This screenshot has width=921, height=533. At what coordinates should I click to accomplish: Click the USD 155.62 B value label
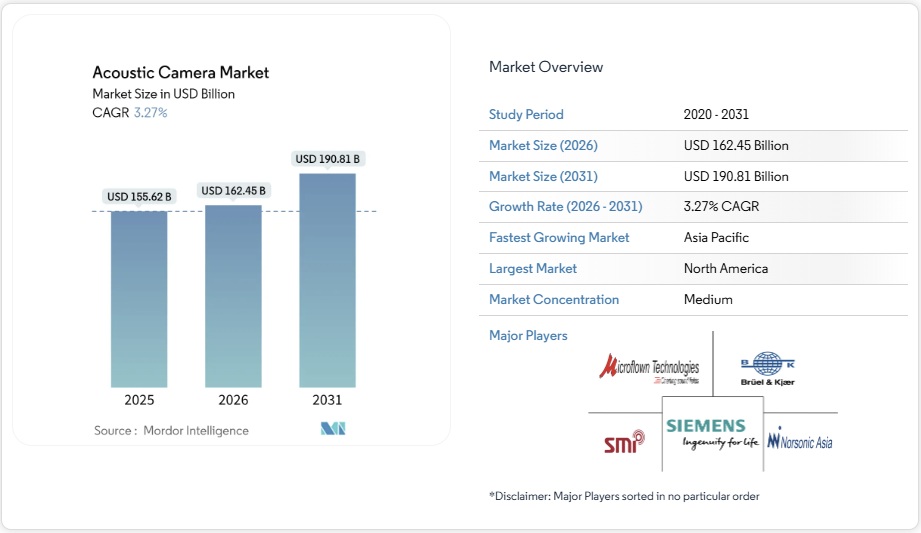pyautogui.click(x=139, y=197)
